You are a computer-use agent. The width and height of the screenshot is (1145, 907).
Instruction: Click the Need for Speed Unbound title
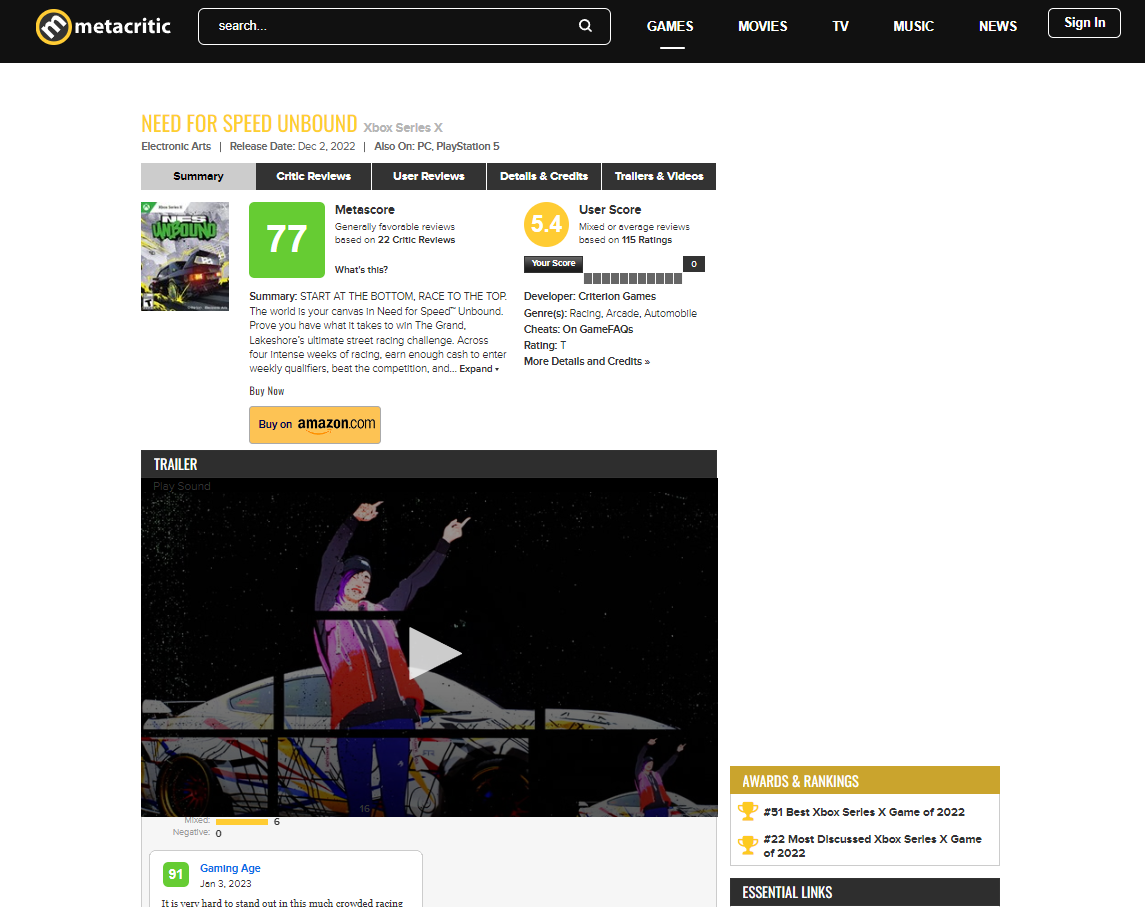(x=249, y=123)
